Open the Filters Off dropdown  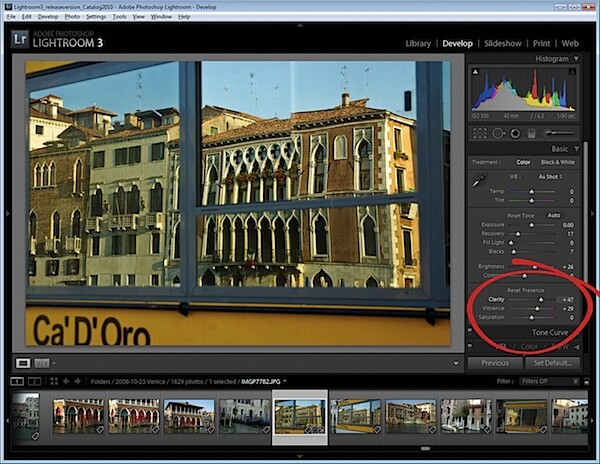[x=549, y=381]
